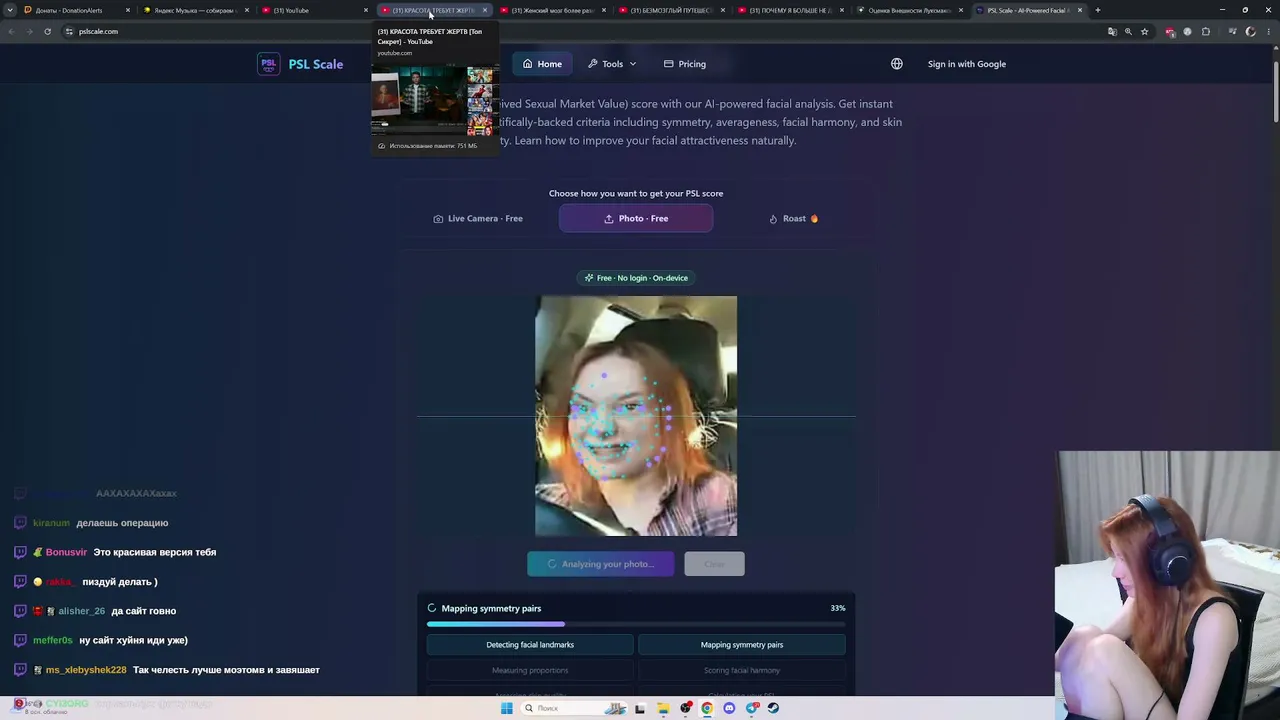The height and width of the screenshot is (720, 1280).
Task: Select the Live Camera - Free option
Action: coord(478,218)
